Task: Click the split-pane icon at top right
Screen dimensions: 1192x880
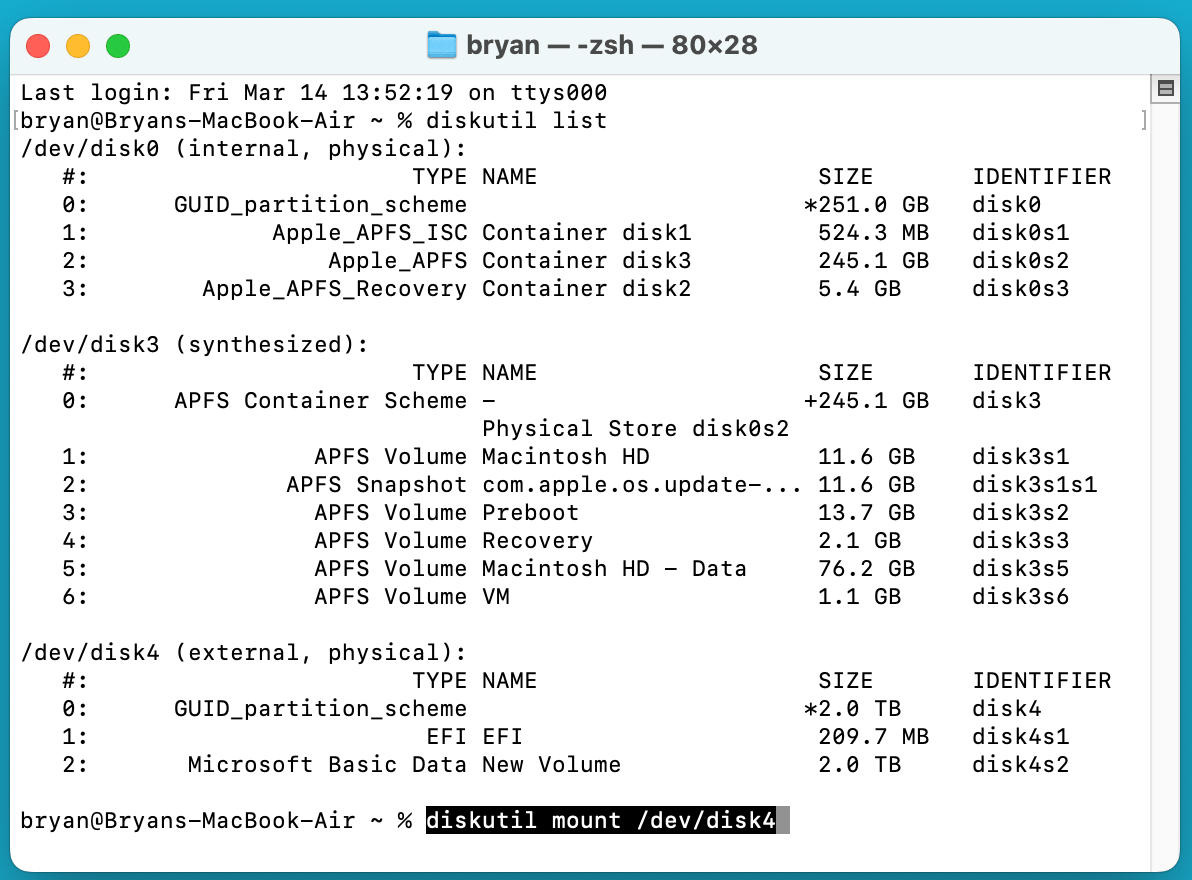Action: click(x=1164, y=87)
